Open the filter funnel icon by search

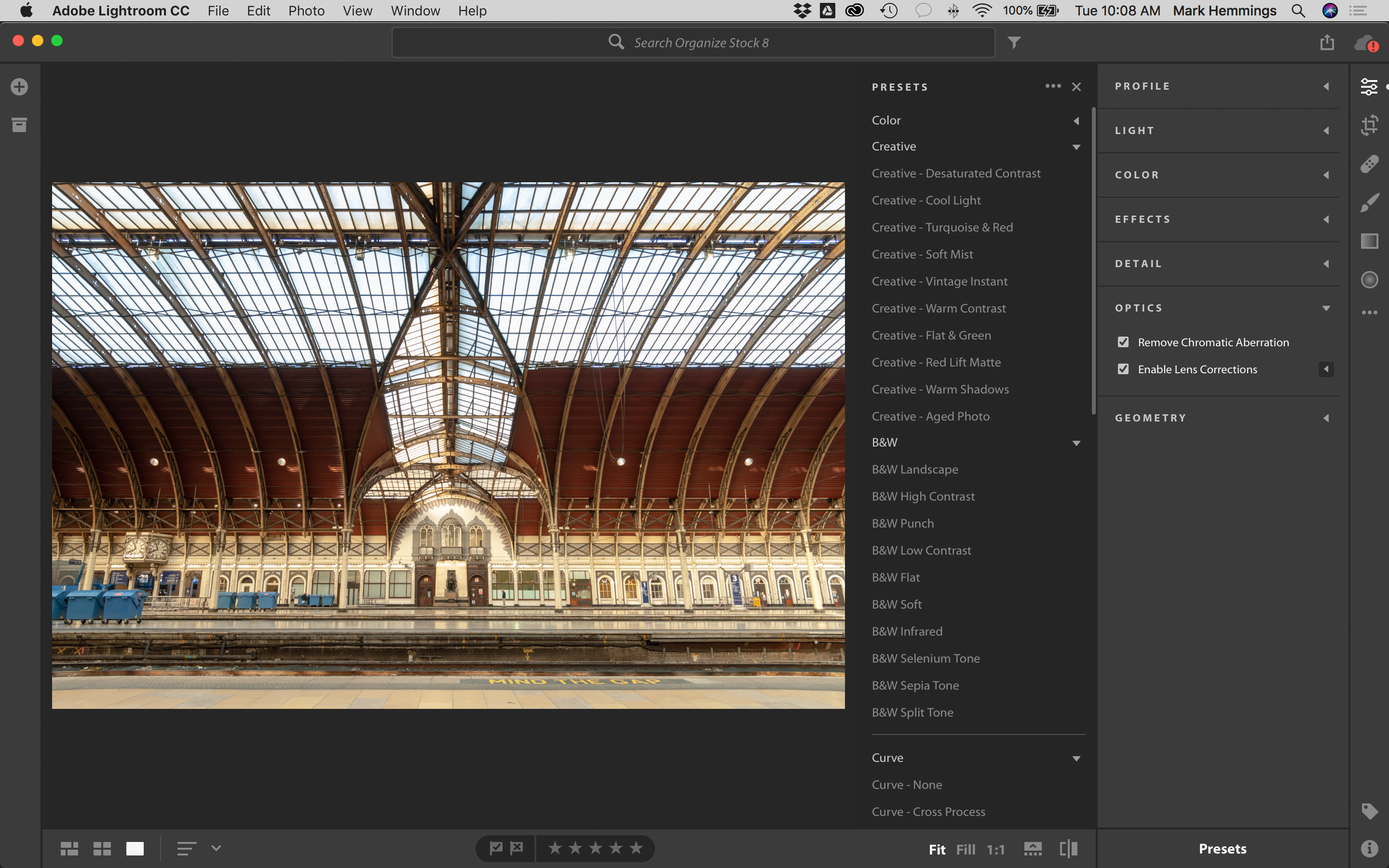[x=1014, y=42]
